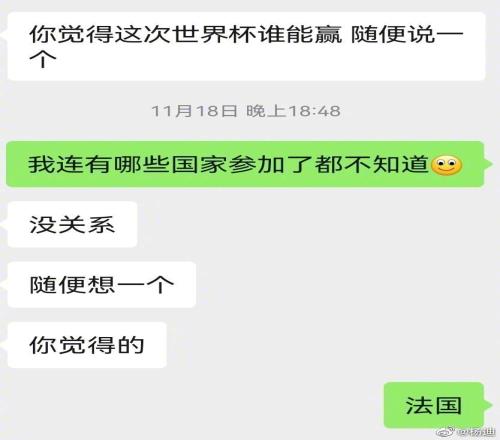
Task: Tap the left tail of the 没关系 bubble
Action: (4, 224)
